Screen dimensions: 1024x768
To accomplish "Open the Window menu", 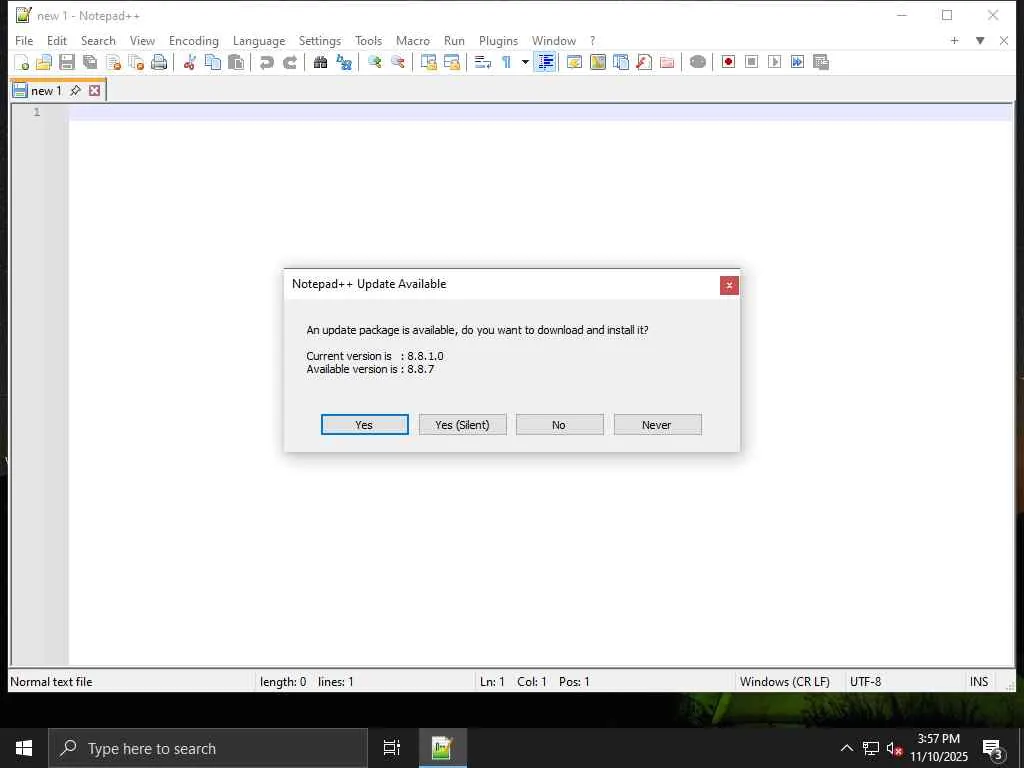I will point(554,40).
